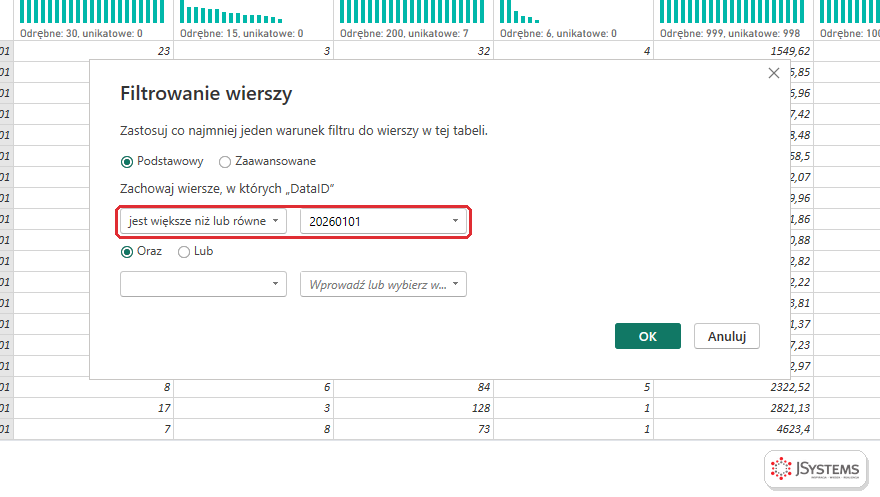Image resolution: width=880 pixels, height=497 pixels.
Task: Select the cell with value 2322,52
Action: pos(734,387)
